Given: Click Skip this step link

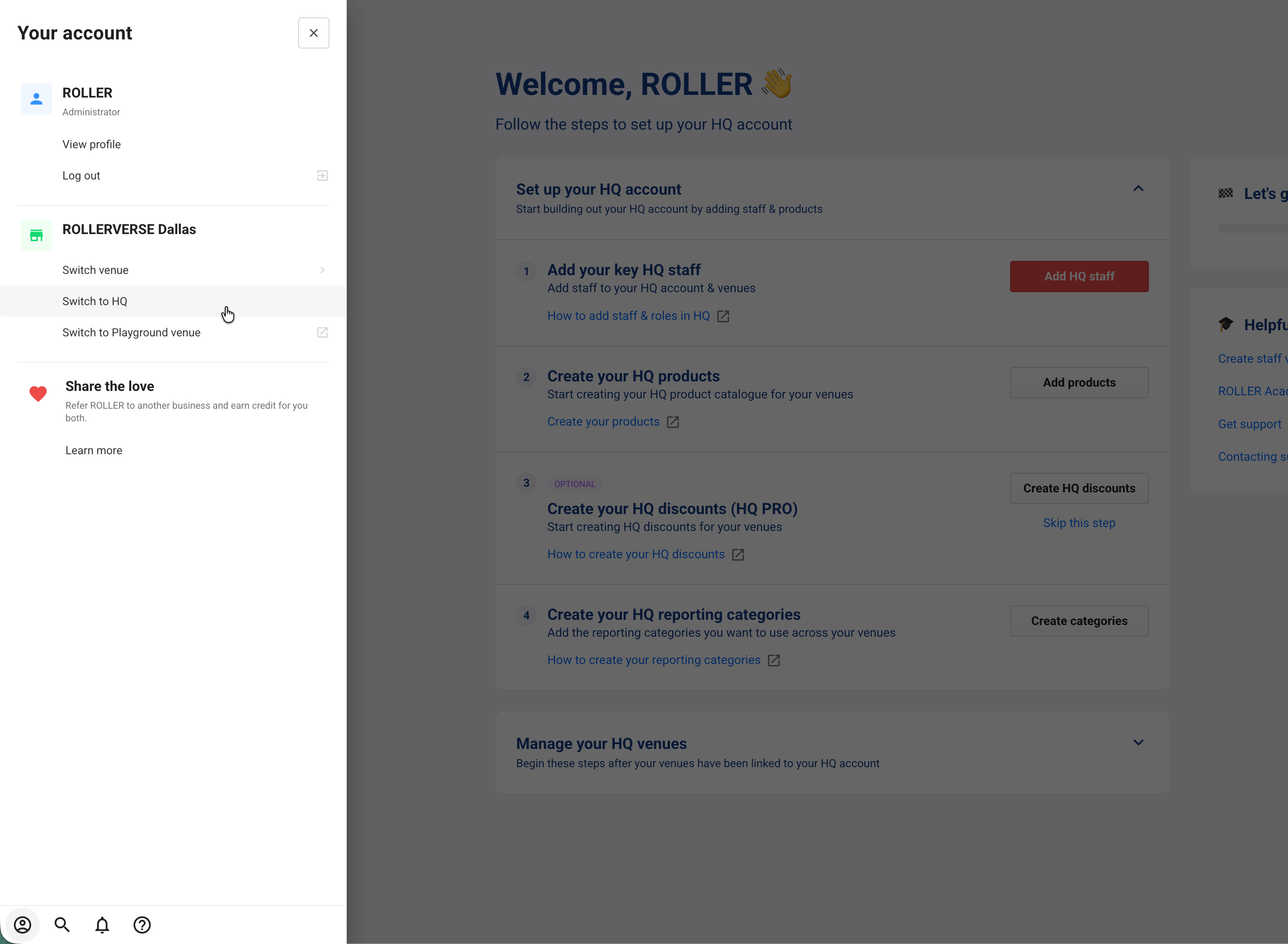Looking at the screenshot, I should click(x=1079, y=524).
